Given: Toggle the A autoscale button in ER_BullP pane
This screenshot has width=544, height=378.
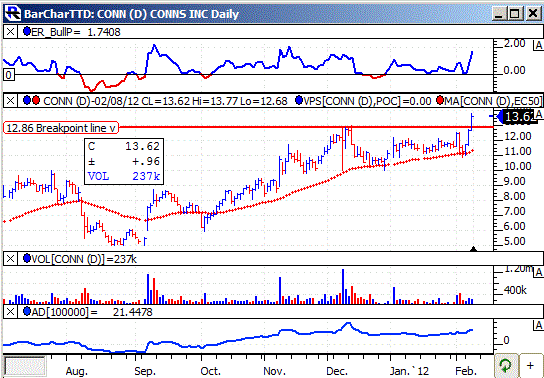Looking at the screenshot, I should [538, 46].
